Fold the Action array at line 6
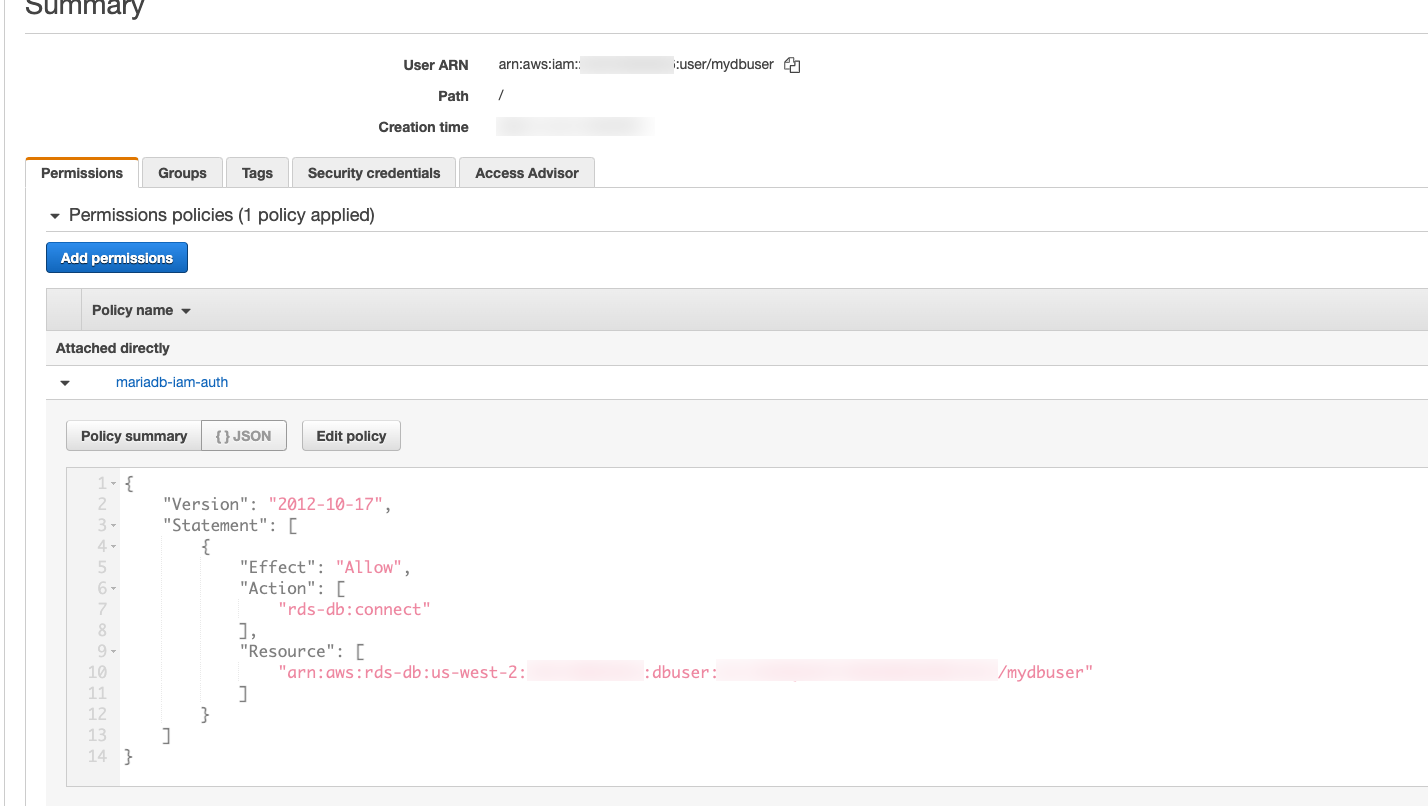This screenshot has height=806, width=1428. pyautogui.click(x=114, y=589)
